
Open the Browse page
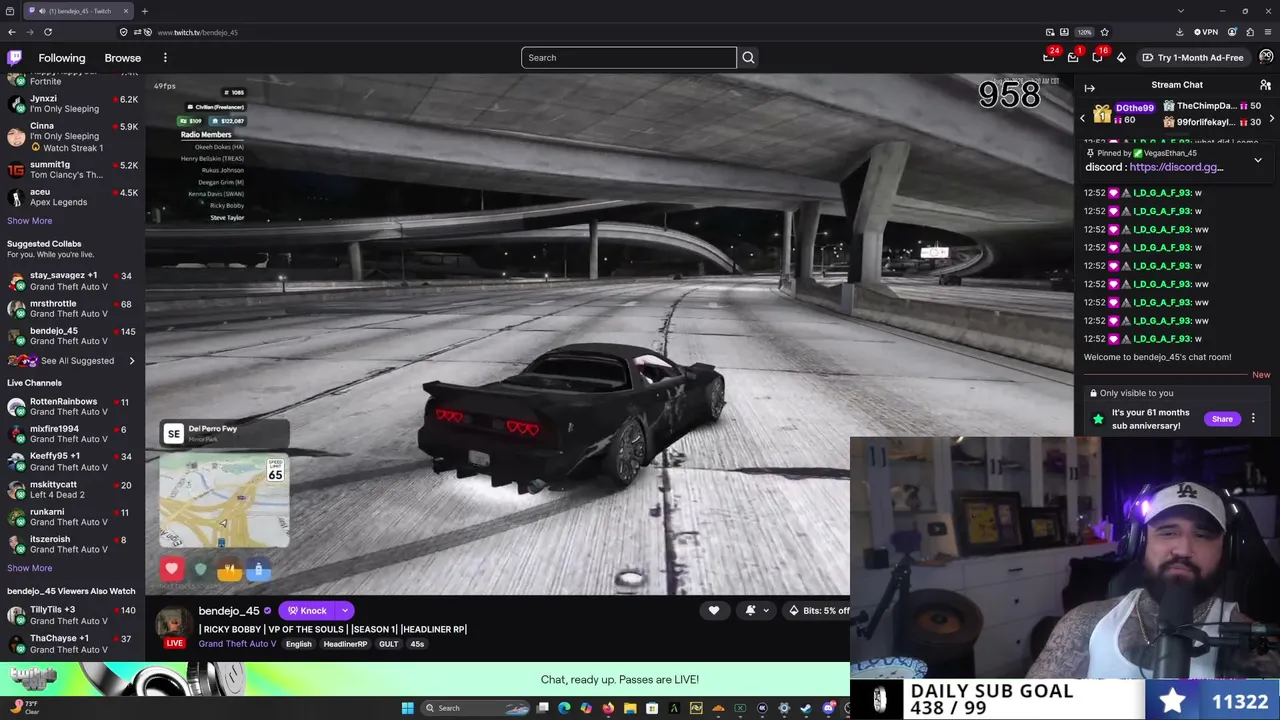[123, 58]
